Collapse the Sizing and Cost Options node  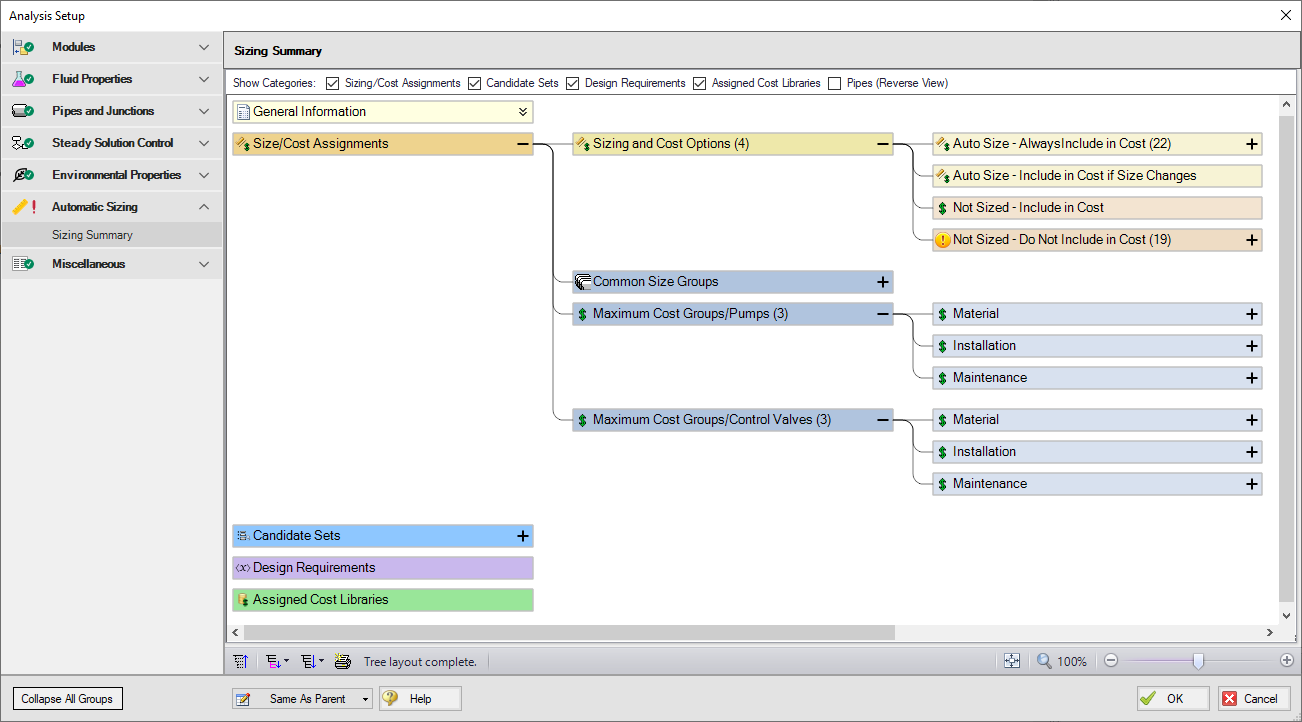click(881, 143)
